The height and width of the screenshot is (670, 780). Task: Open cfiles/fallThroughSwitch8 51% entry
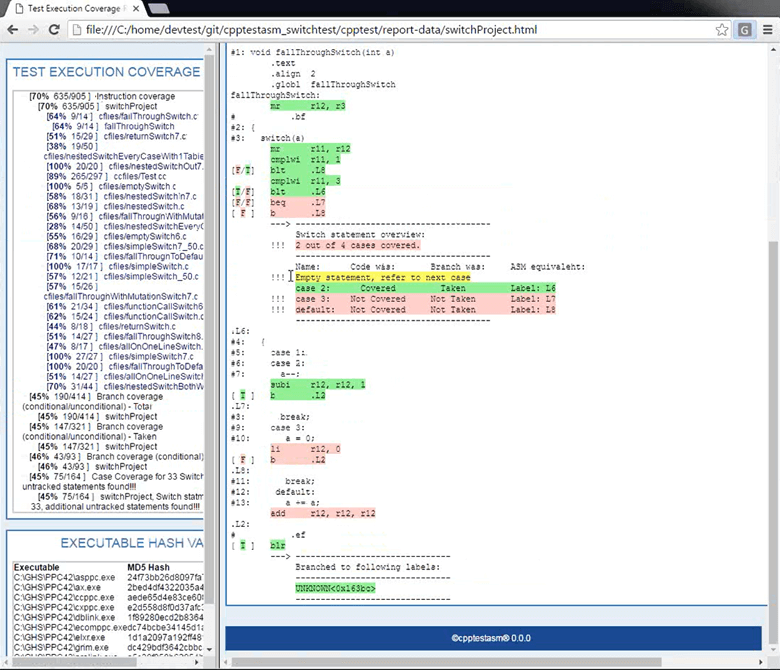tap(124, 337)
